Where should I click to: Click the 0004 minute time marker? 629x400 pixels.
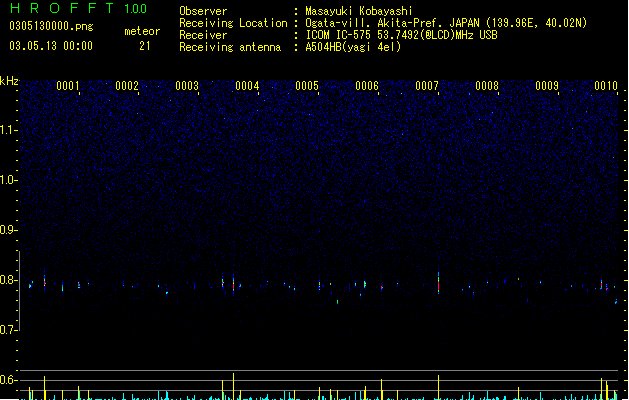pyautogui.click(x=247, y=86)
